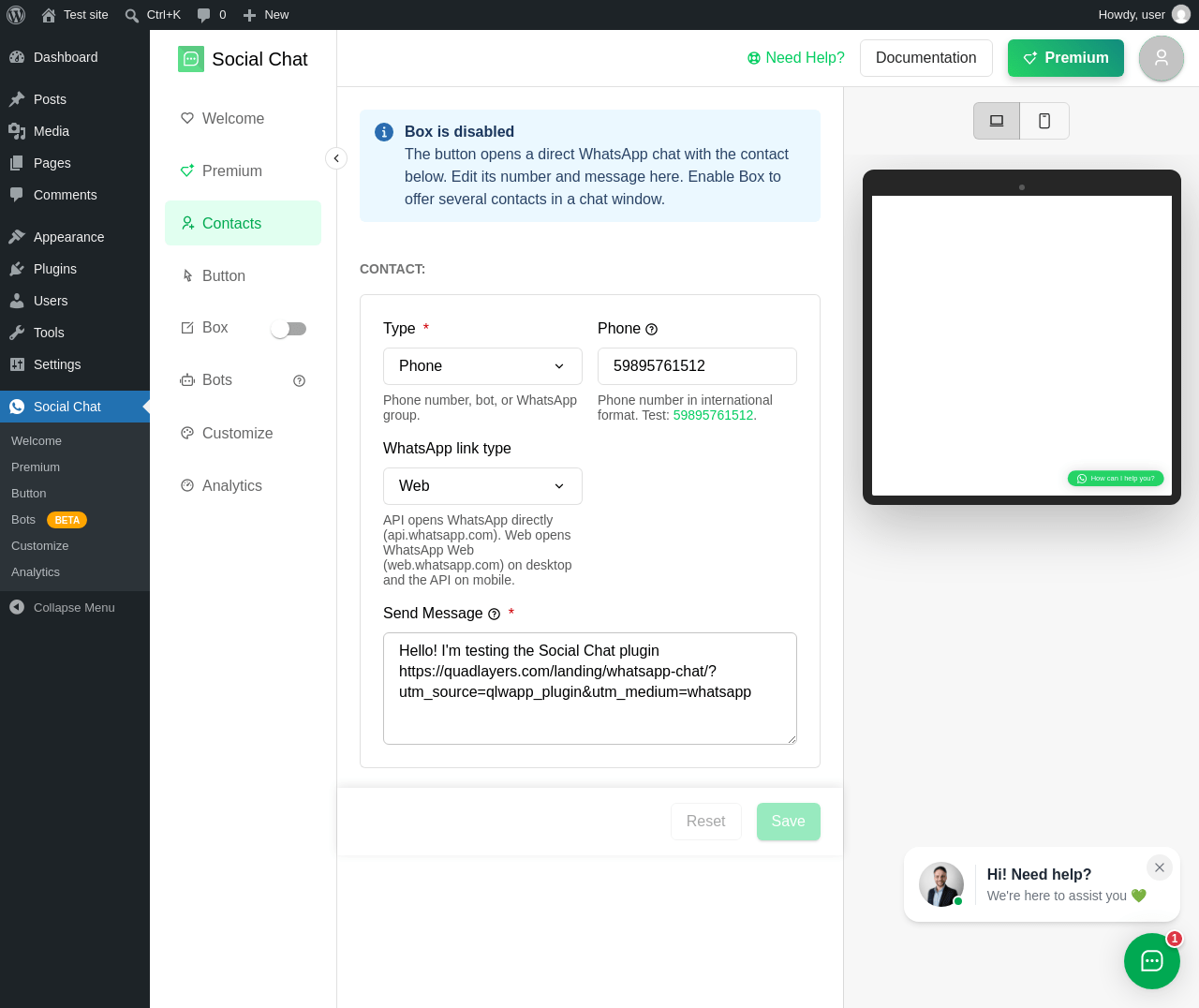This screenshot has width=1199, height=1008.
Task: Switch preview to mobile phone icon
Action: [x=1044, y=121]
